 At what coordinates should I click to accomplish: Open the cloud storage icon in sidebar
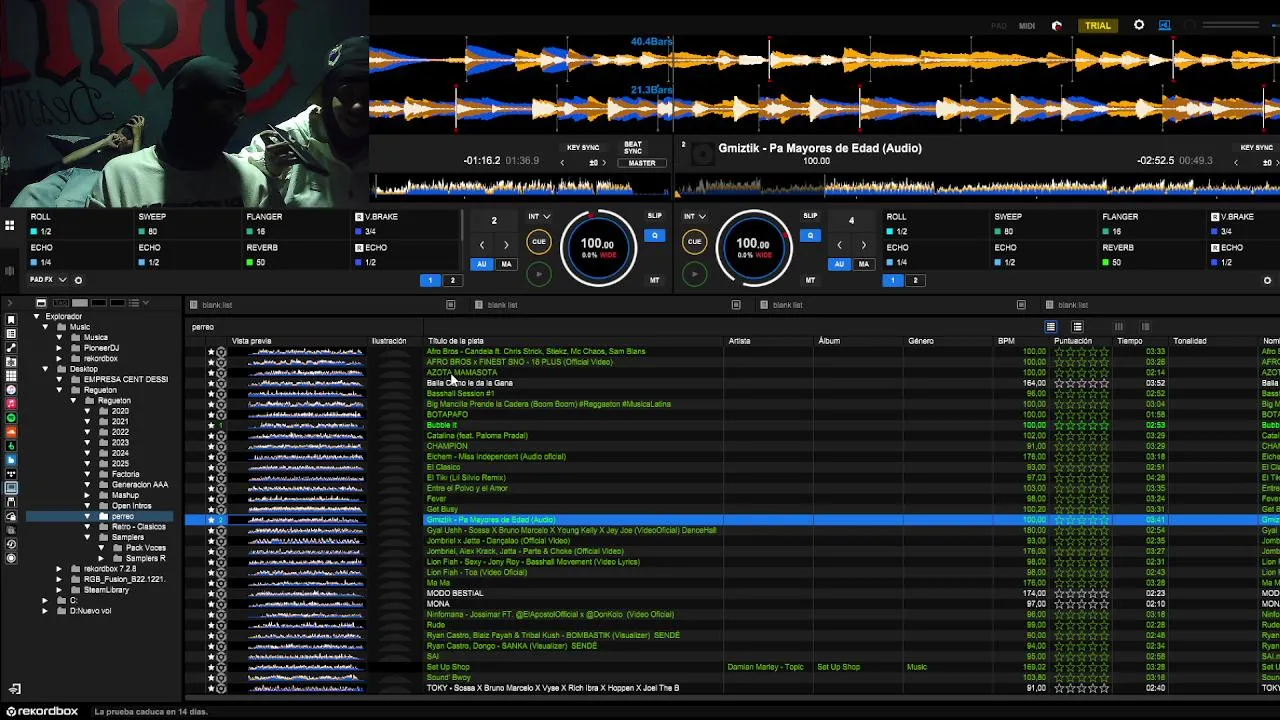[x=11, y=516]
